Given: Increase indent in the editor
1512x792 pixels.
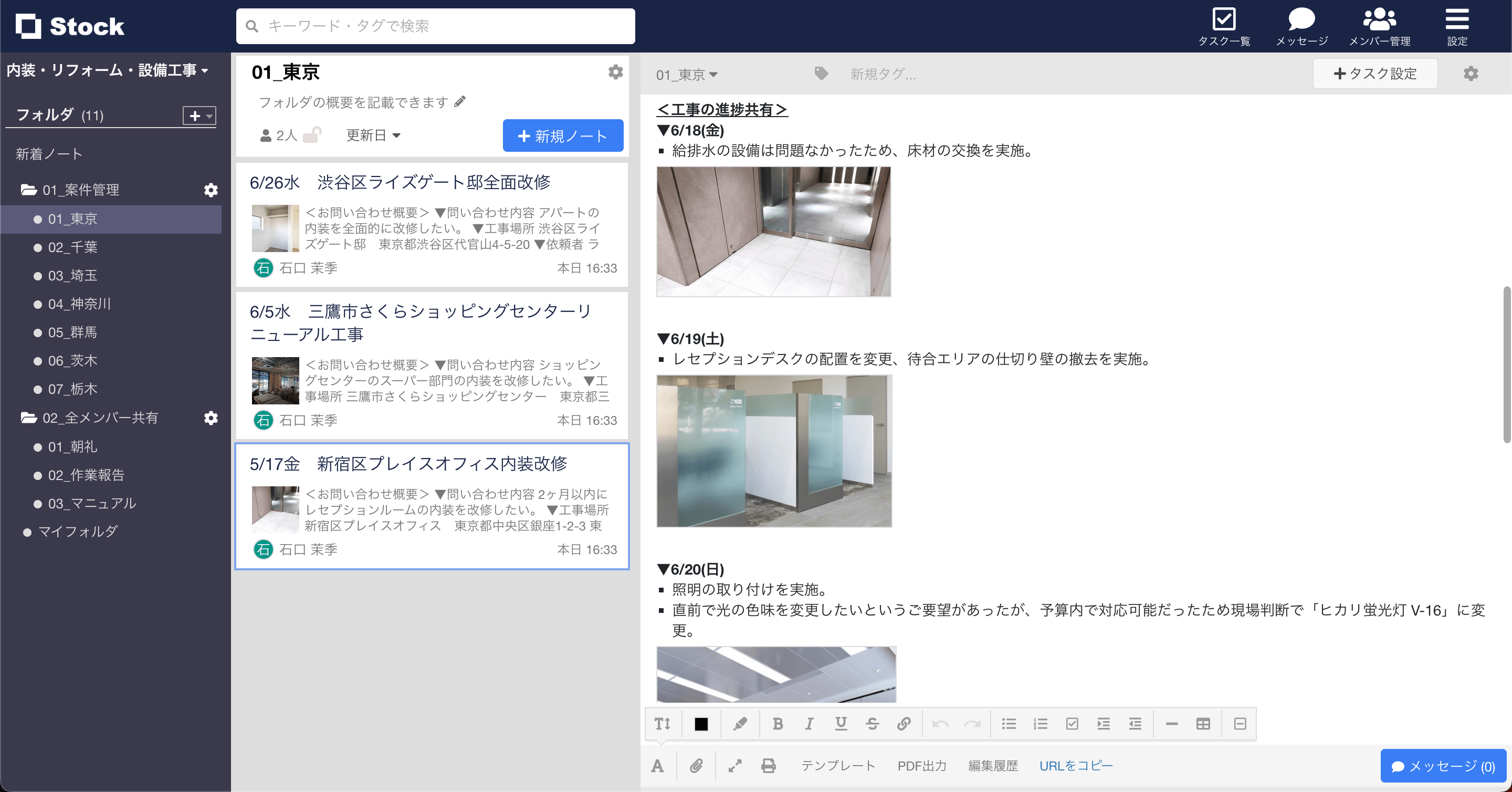Looking at the screenshot, I should [x=1104, y=723].
